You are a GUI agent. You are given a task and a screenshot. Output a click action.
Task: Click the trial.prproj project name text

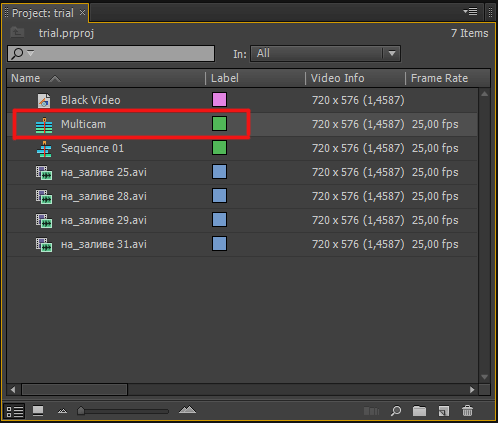pos(66,33)
